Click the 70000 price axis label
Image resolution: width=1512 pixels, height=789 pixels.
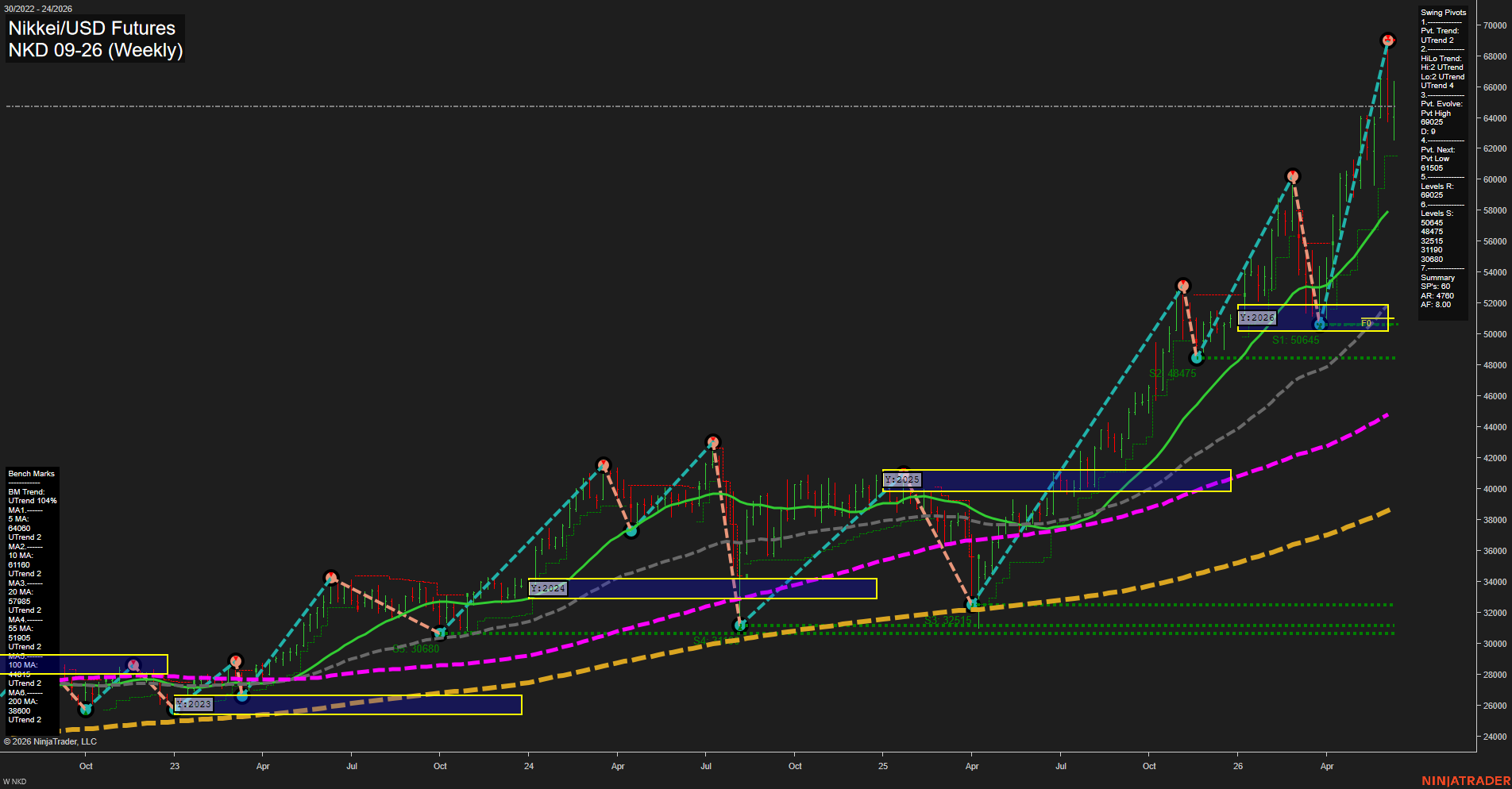[1495, 25]
